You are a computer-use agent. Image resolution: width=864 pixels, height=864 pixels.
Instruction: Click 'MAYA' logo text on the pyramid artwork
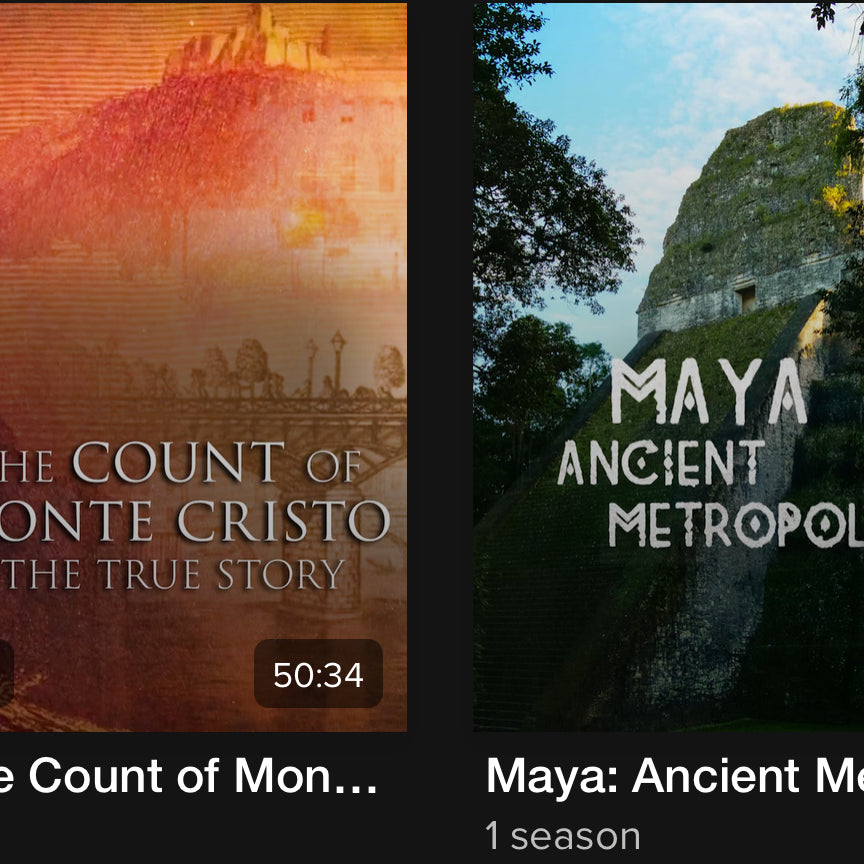click(709, 391)
